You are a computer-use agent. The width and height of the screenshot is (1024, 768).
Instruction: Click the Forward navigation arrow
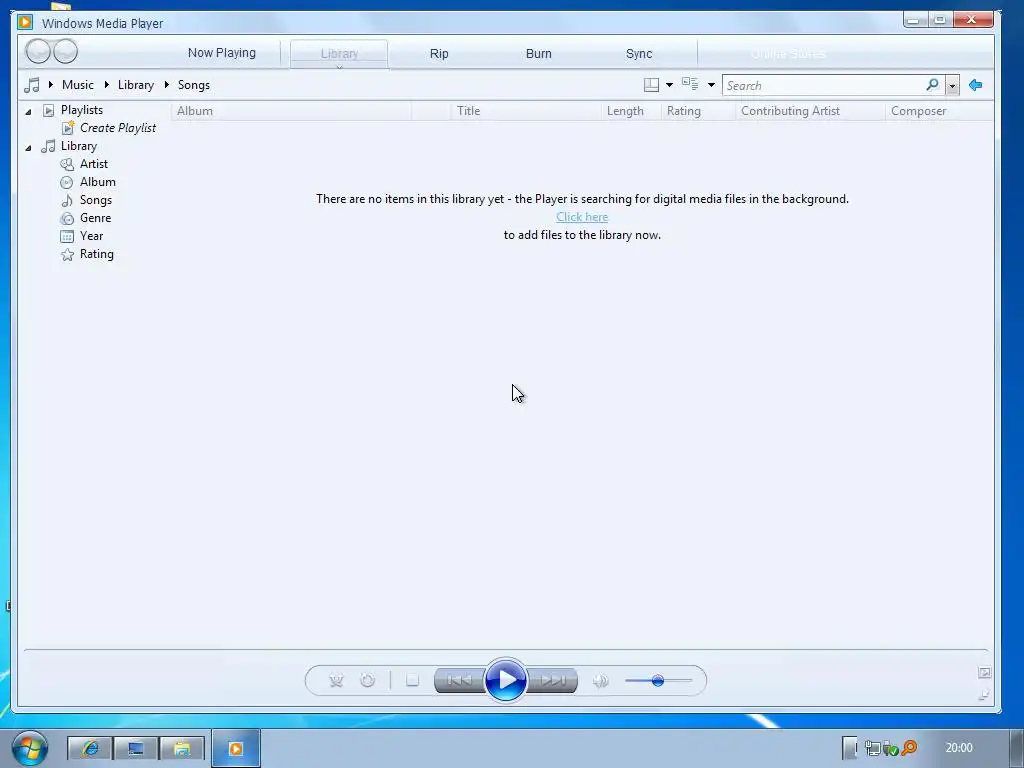(65, 52)
